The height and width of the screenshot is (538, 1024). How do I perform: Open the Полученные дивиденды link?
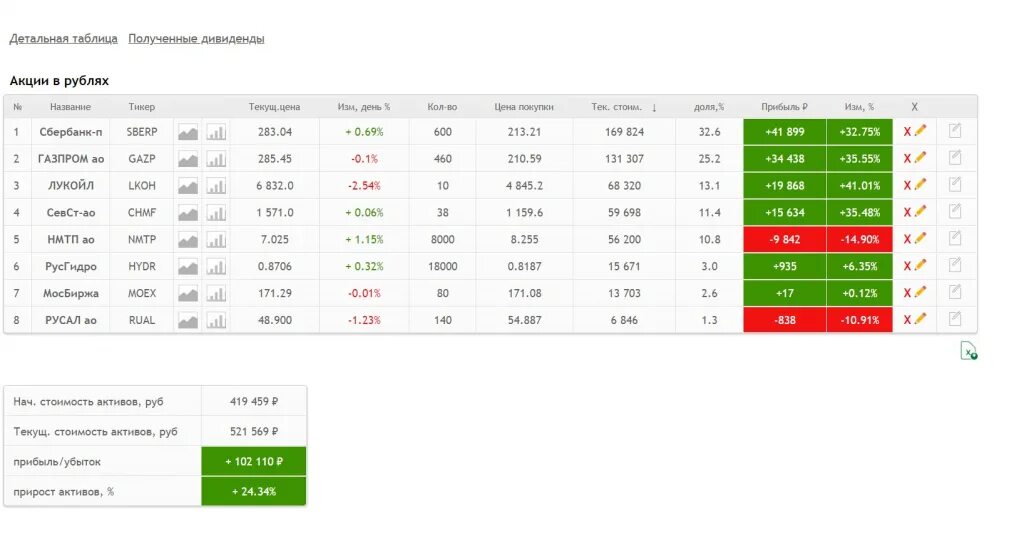(196, 39)
